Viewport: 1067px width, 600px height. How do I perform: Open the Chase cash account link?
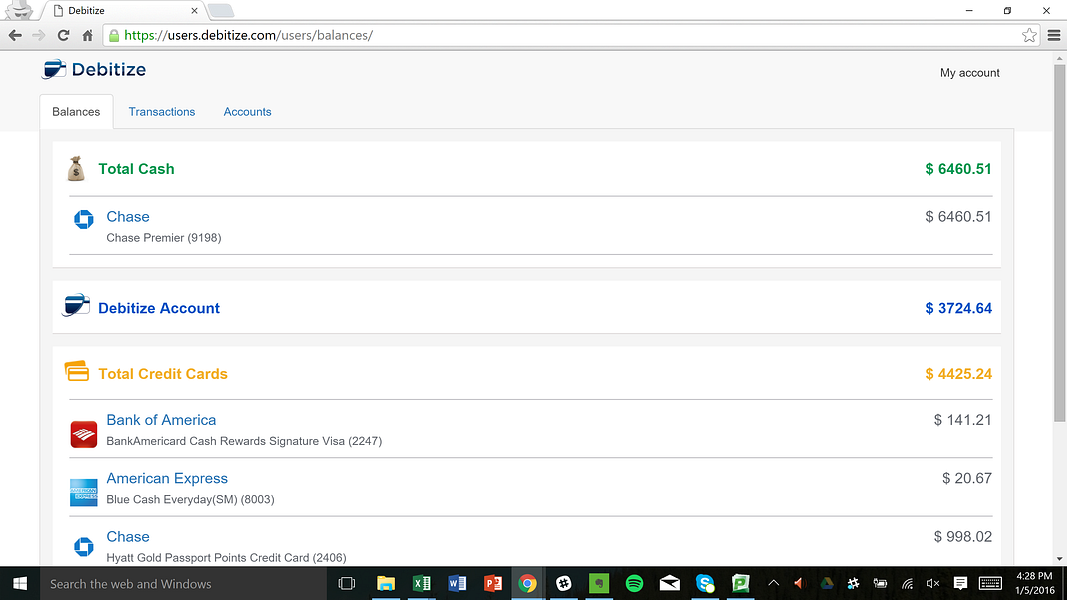click(128, 216)
